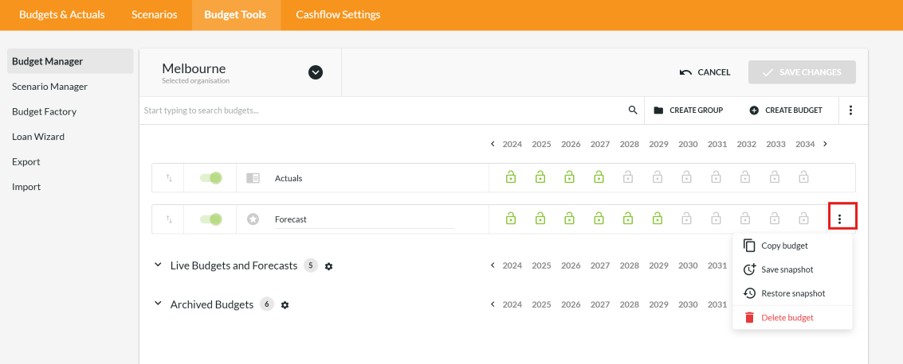Click the Forecast budget name field
This screenshot has height=364, width=903.
point(364,219)
